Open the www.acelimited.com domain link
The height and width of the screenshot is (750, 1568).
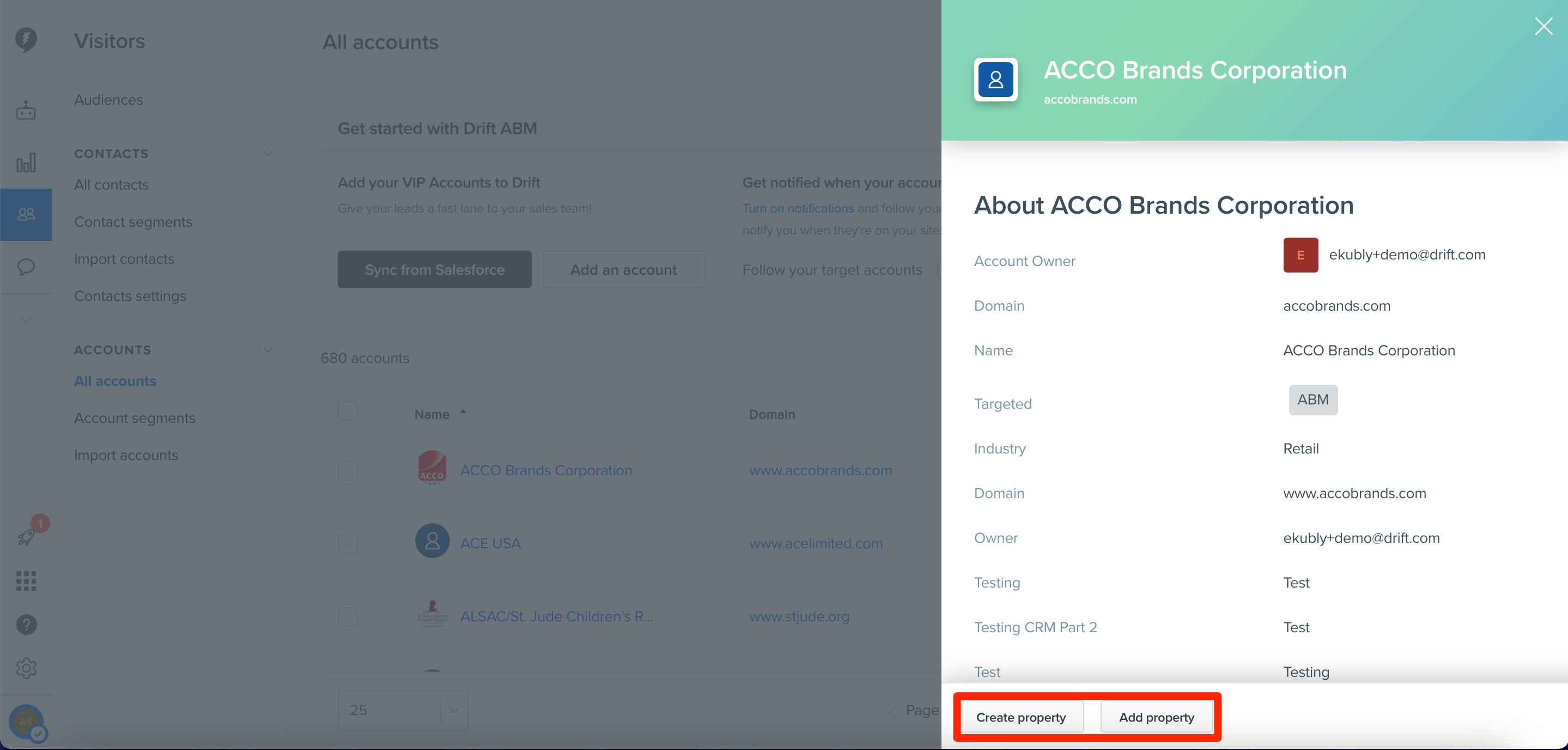816,543
